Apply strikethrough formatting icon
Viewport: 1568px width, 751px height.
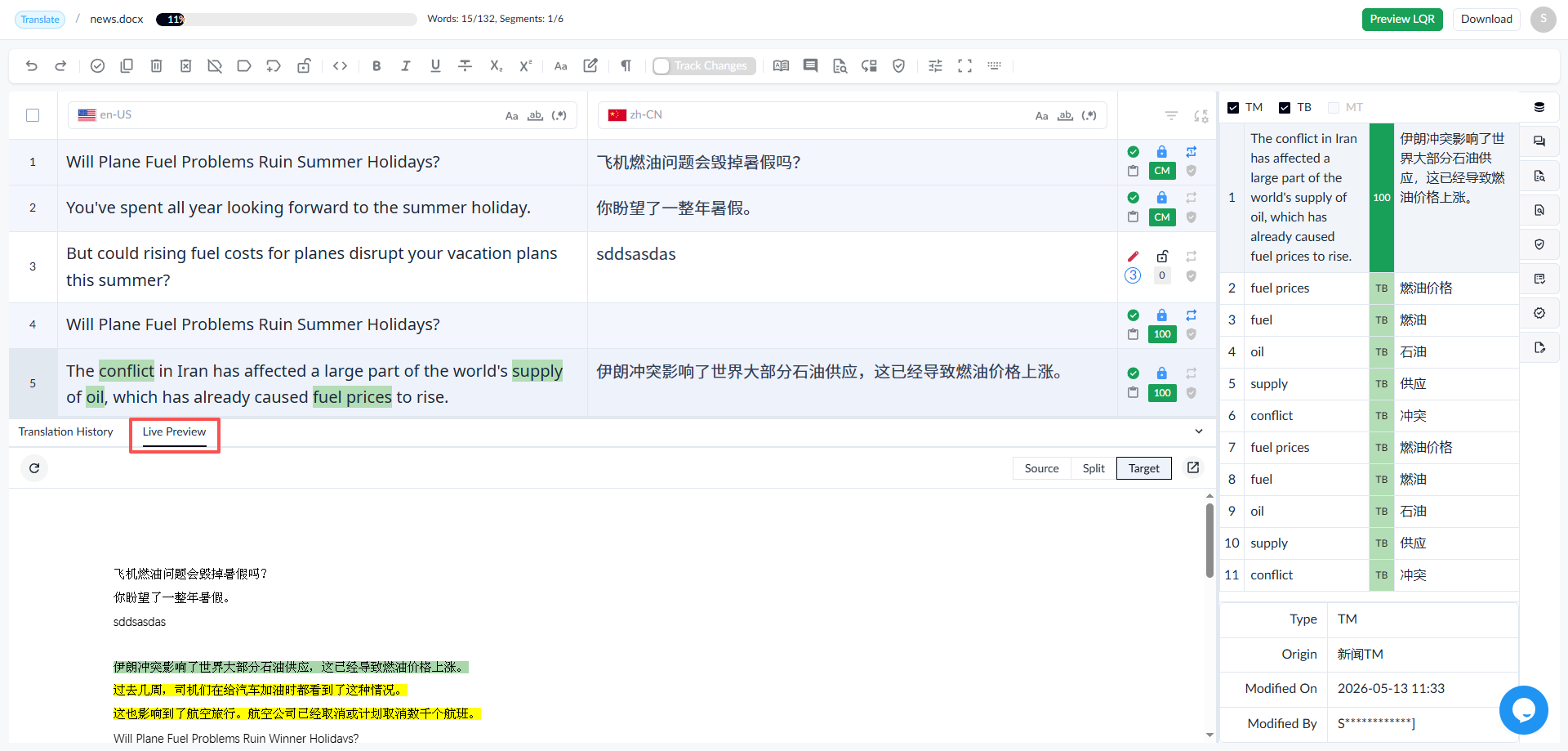tap(465, 66)
